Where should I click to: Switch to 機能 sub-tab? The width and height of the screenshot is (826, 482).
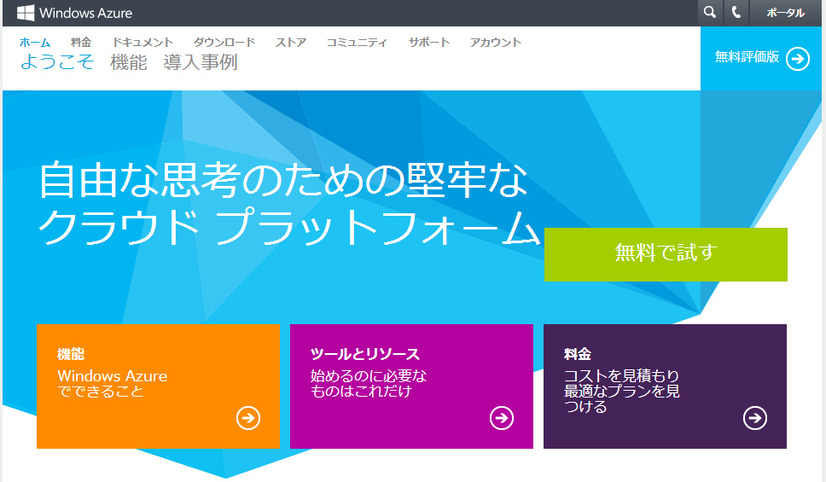tap(129, 62)
